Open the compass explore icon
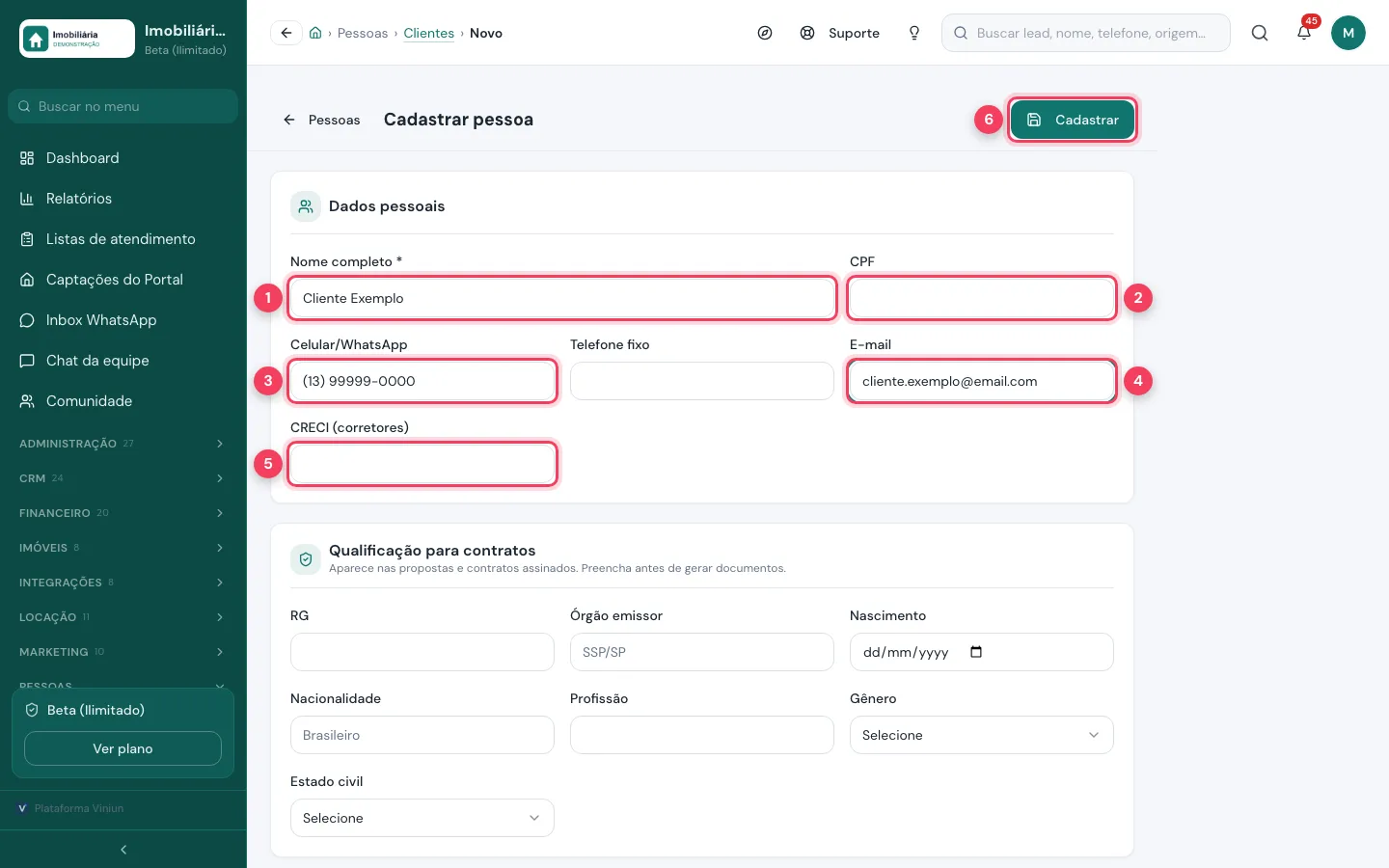The image size is (1389, 868). click(x=765, y=33)
